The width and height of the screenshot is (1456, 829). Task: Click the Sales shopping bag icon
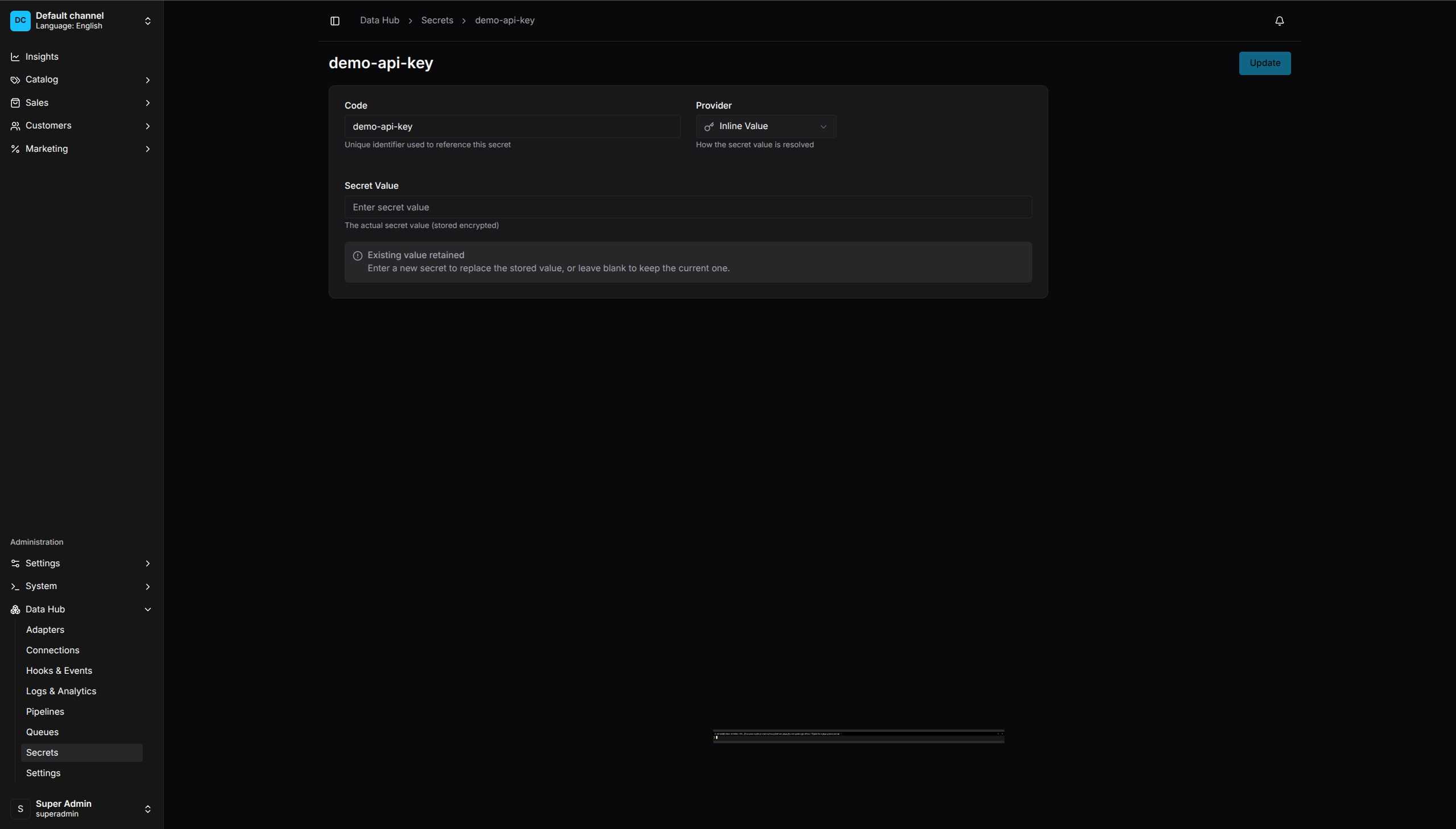coord(15,103)
